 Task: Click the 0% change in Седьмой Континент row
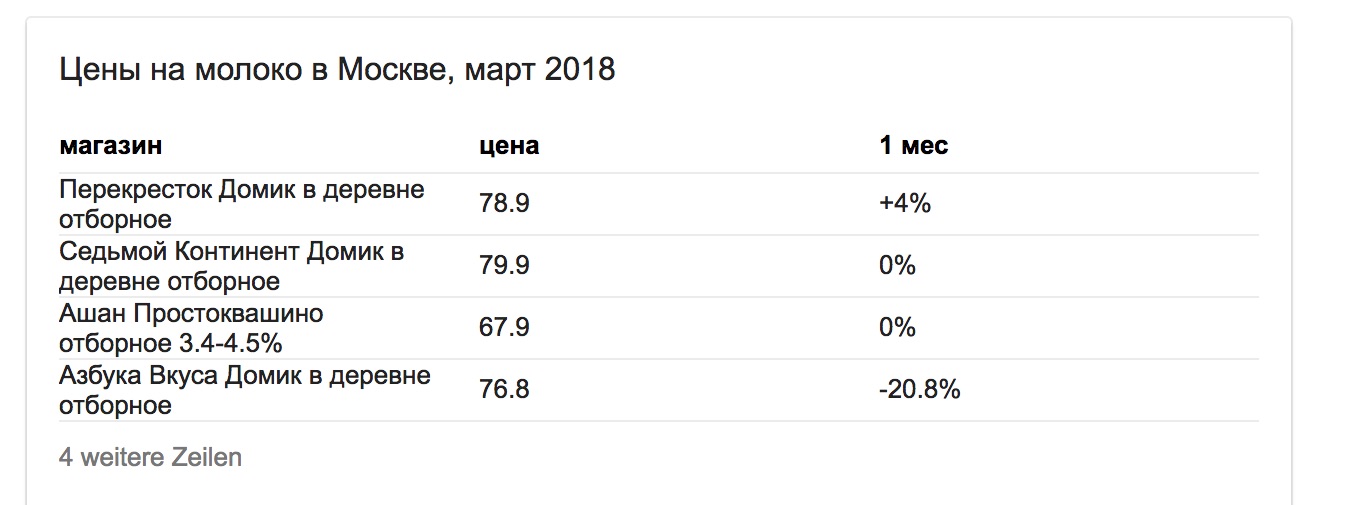(x=898, y=266)
